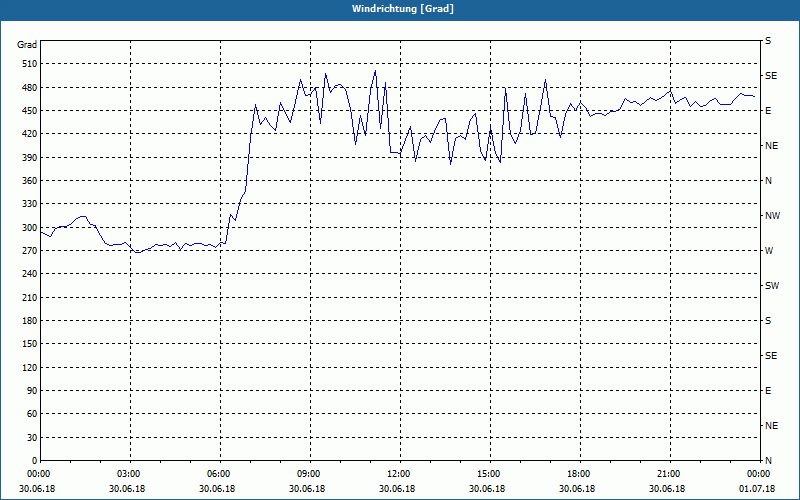Screen dimensions: 800x500
Task: Select the 30.06.18 date under 03:00
Action: (127, 489)
